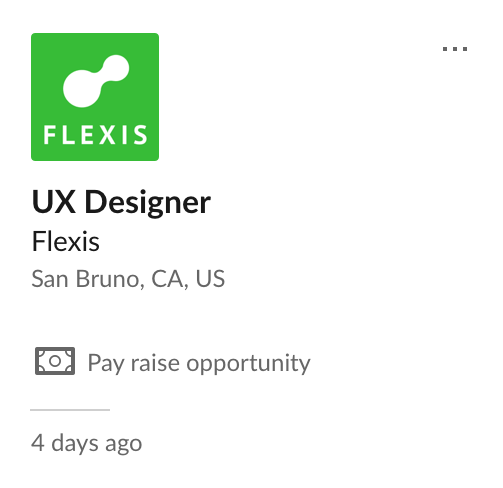The image size is (503, 488).
Task: Click the 4 days ago timestamp
Action: pos(87,444)
